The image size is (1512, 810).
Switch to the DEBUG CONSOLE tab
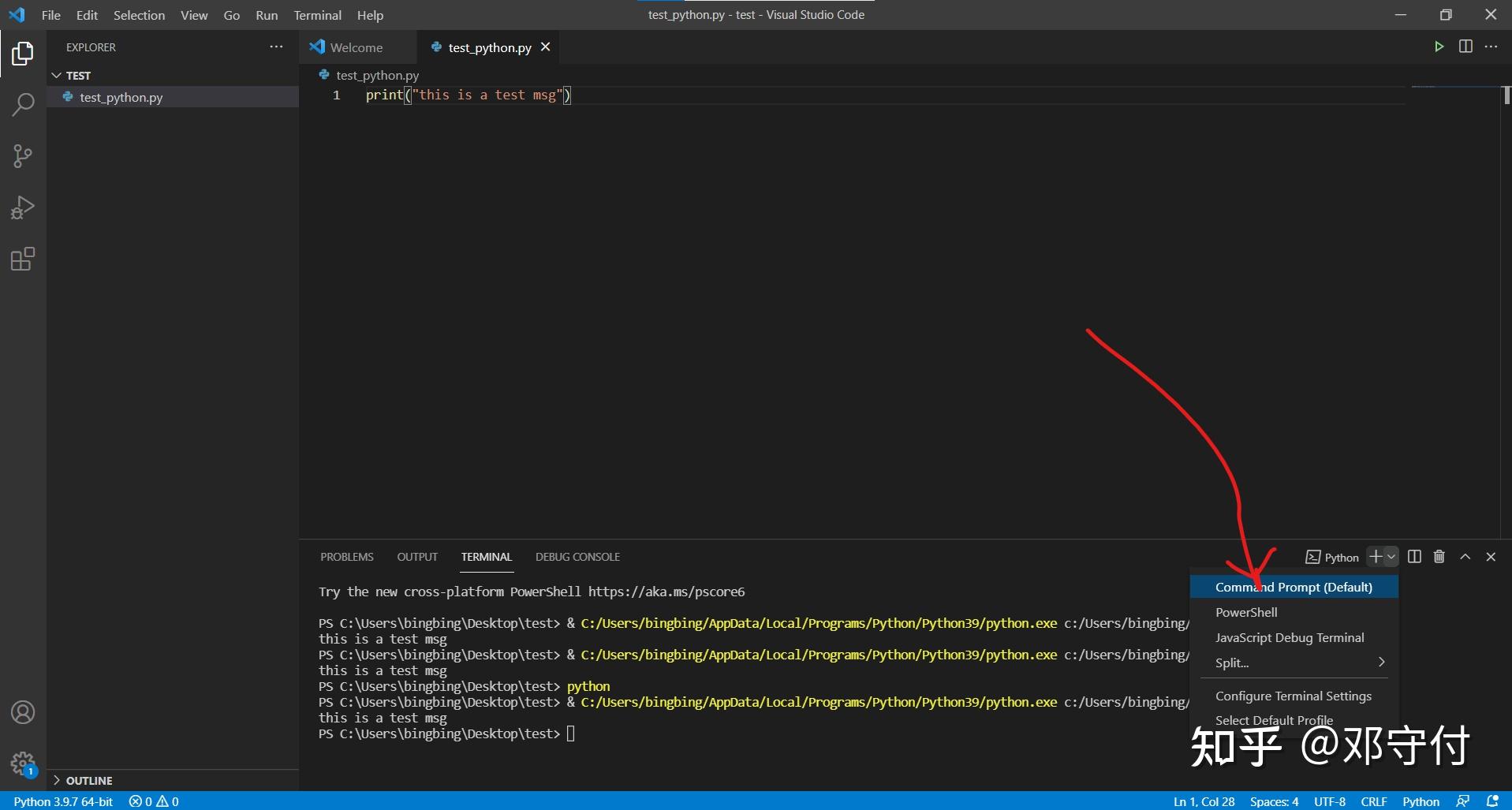coord(577,557)
